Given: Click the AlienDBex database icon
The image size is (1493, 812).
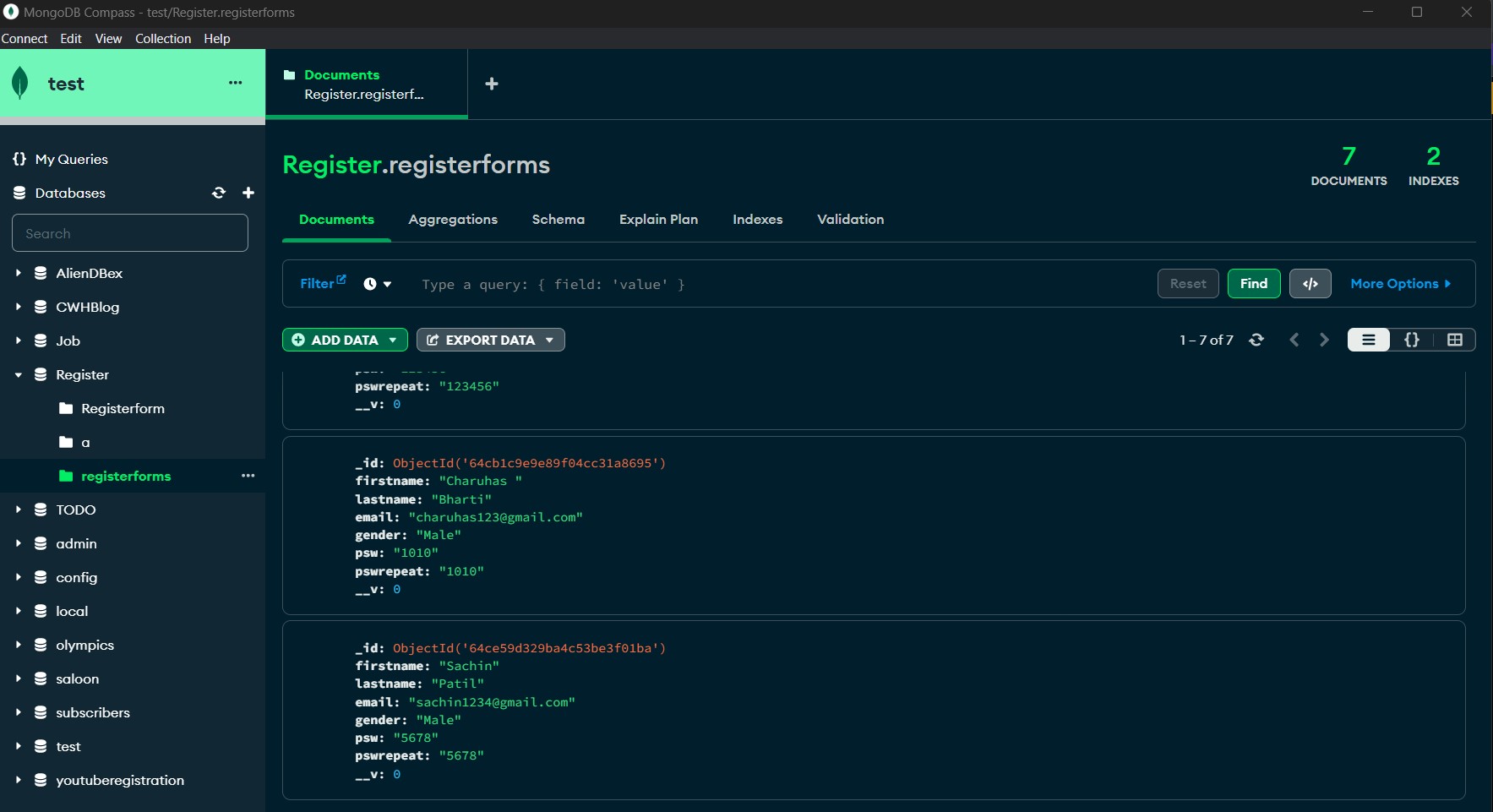Looking at the screenshot, I should coord(41,273).
